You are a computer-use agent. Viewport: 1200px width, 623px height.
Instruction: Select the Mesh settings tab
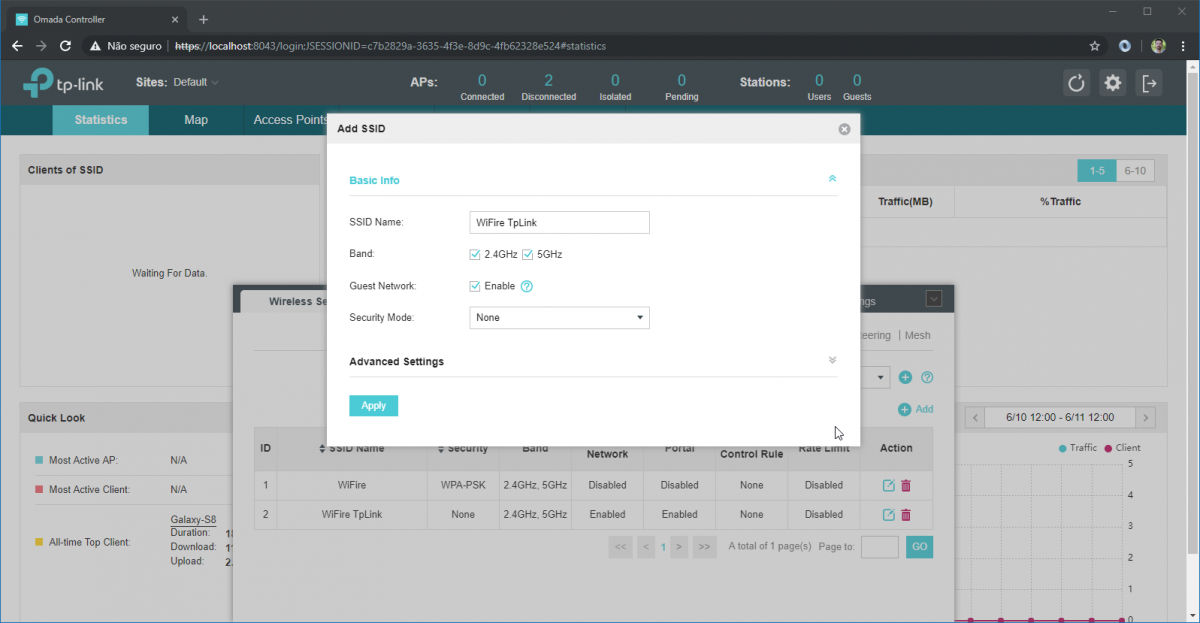tap(917, 335)
